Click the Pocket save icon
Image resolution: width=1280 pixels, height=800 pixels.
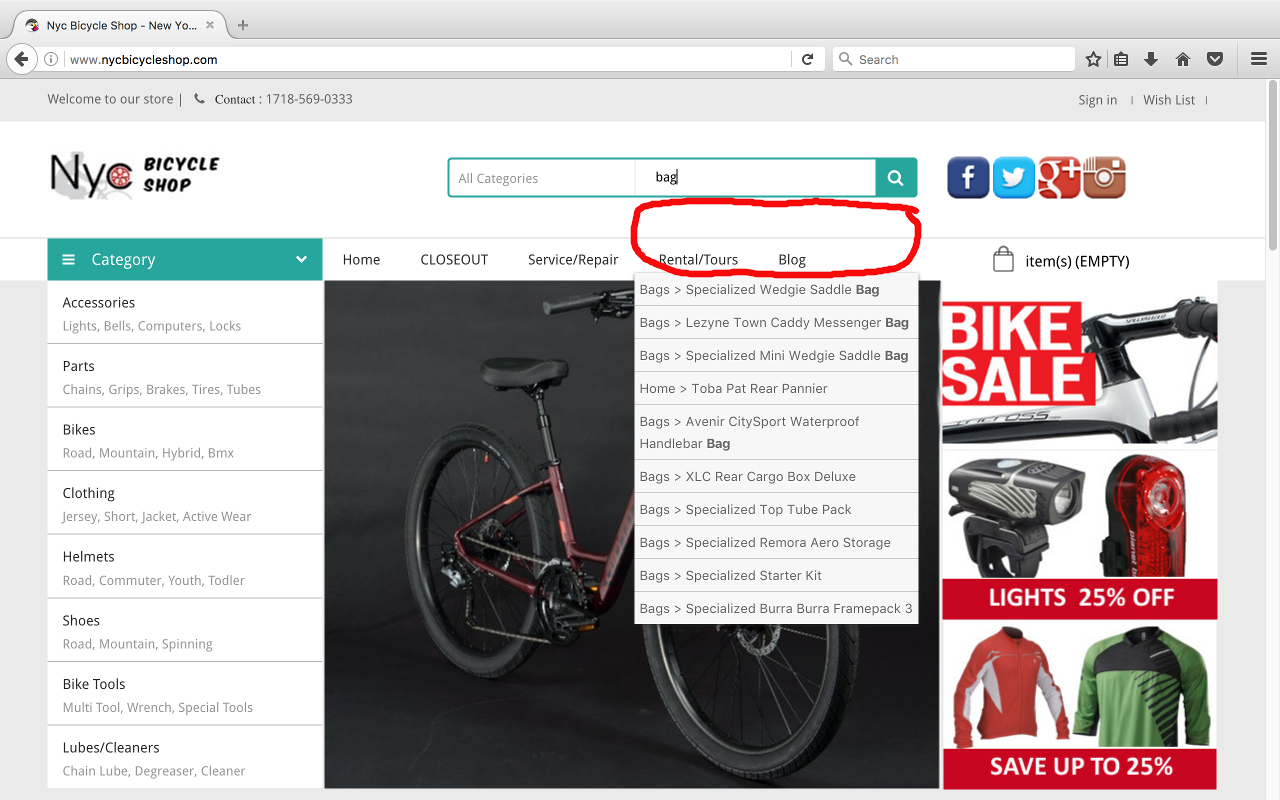pos(1215,60)
